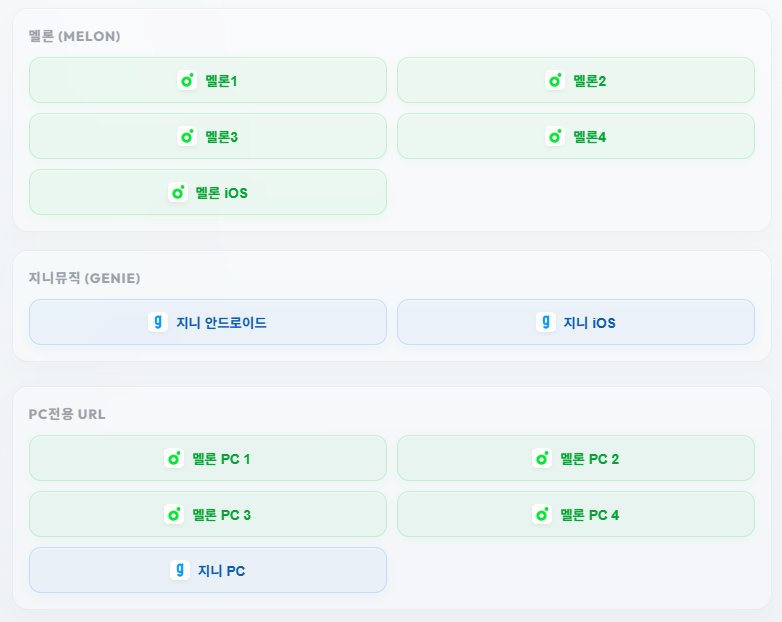Open the 멜론2 link button
The height and width of the screenshot is (622, 782).
(x=576, y=80)
